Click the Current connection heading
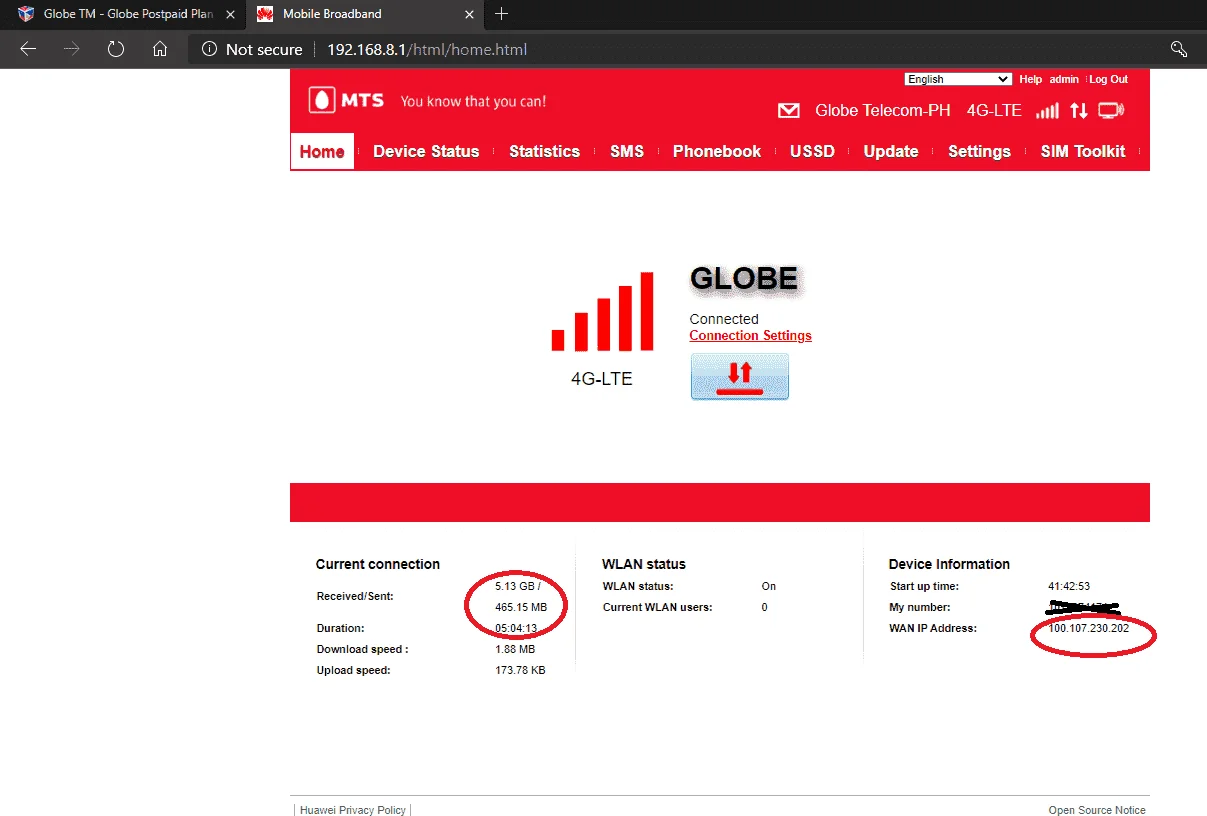1207x816 pixels. [378, 564]
